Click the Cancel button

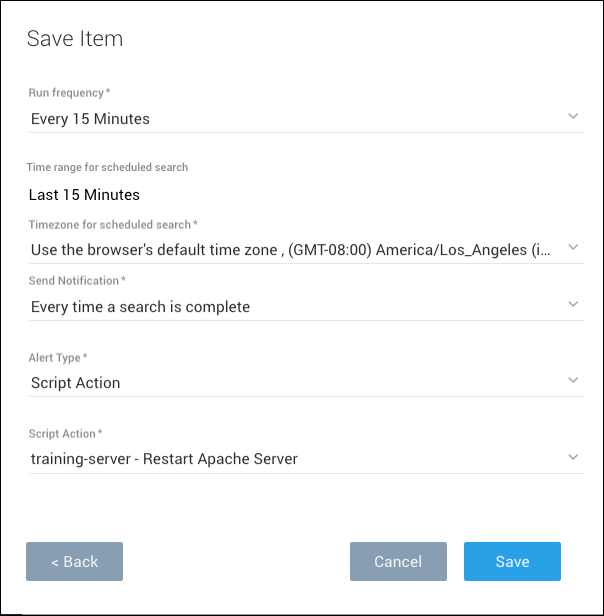pyautogui.click(x=398, y=562)
